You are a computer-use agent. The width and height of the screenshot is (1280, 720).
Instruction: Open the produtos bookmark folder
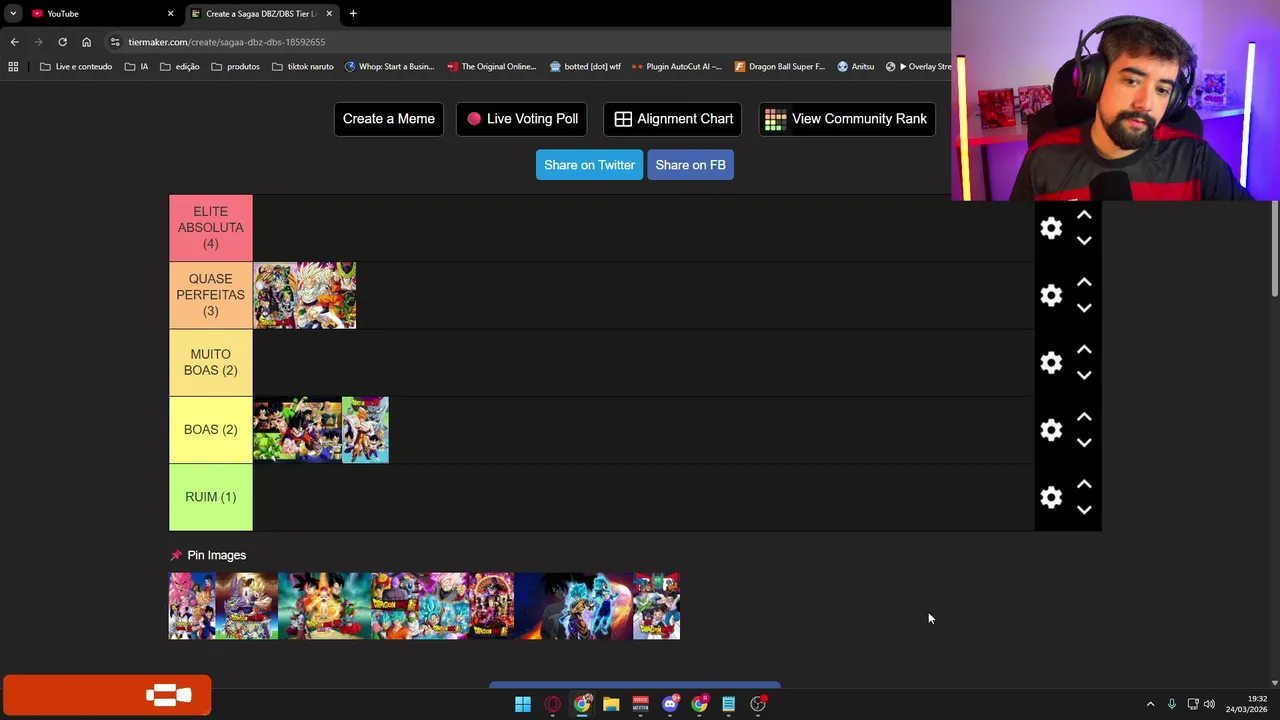pyautogui.click(x=236, y=67)
